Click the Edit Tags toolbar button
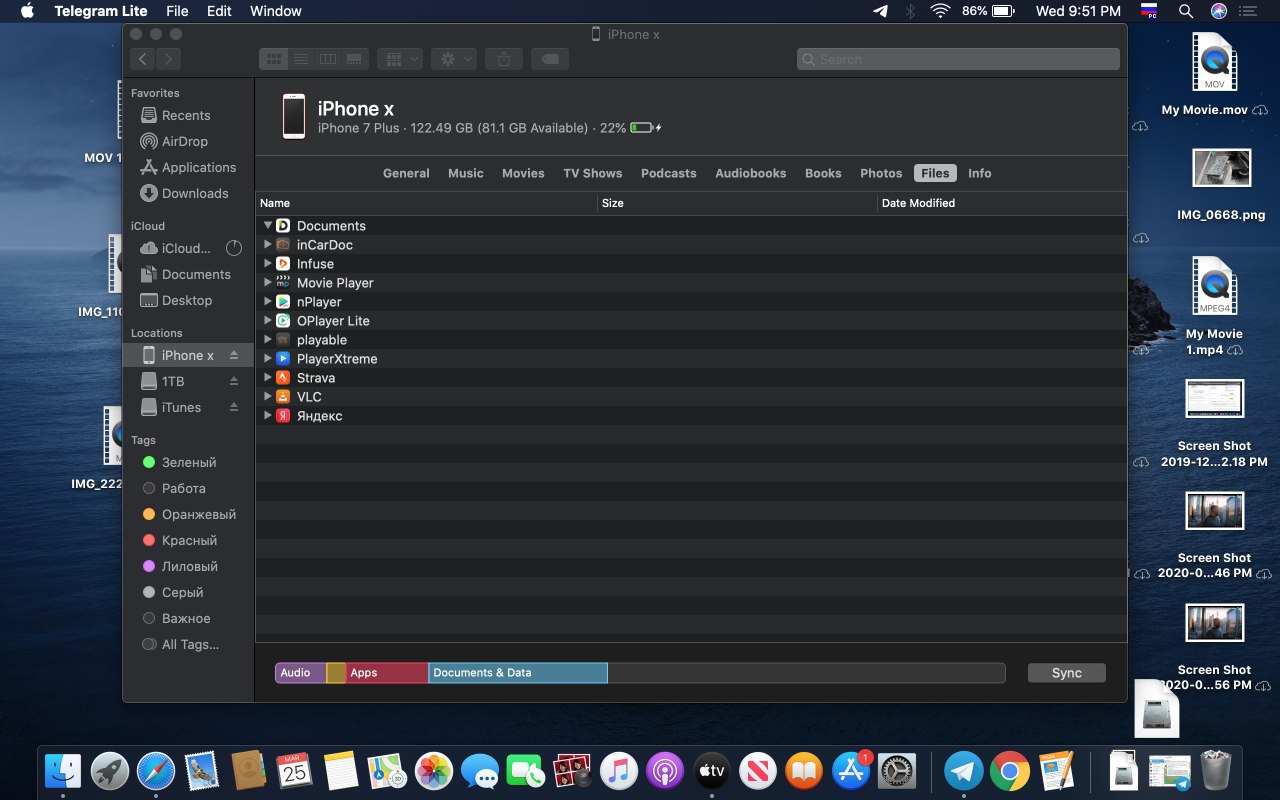This screenshot has width=1280, height=800. coord(549,59)
